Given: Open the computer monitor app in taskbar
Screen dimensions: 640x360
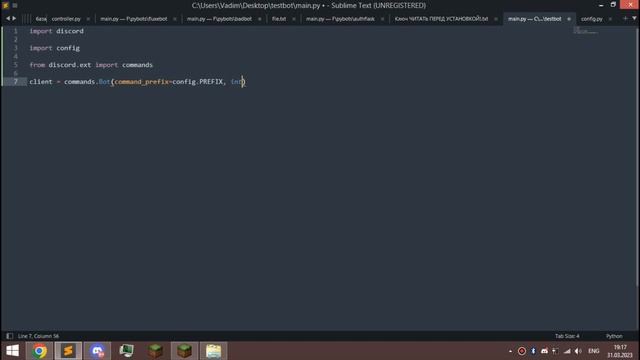Looking at the screenshot, I should 126,351.
